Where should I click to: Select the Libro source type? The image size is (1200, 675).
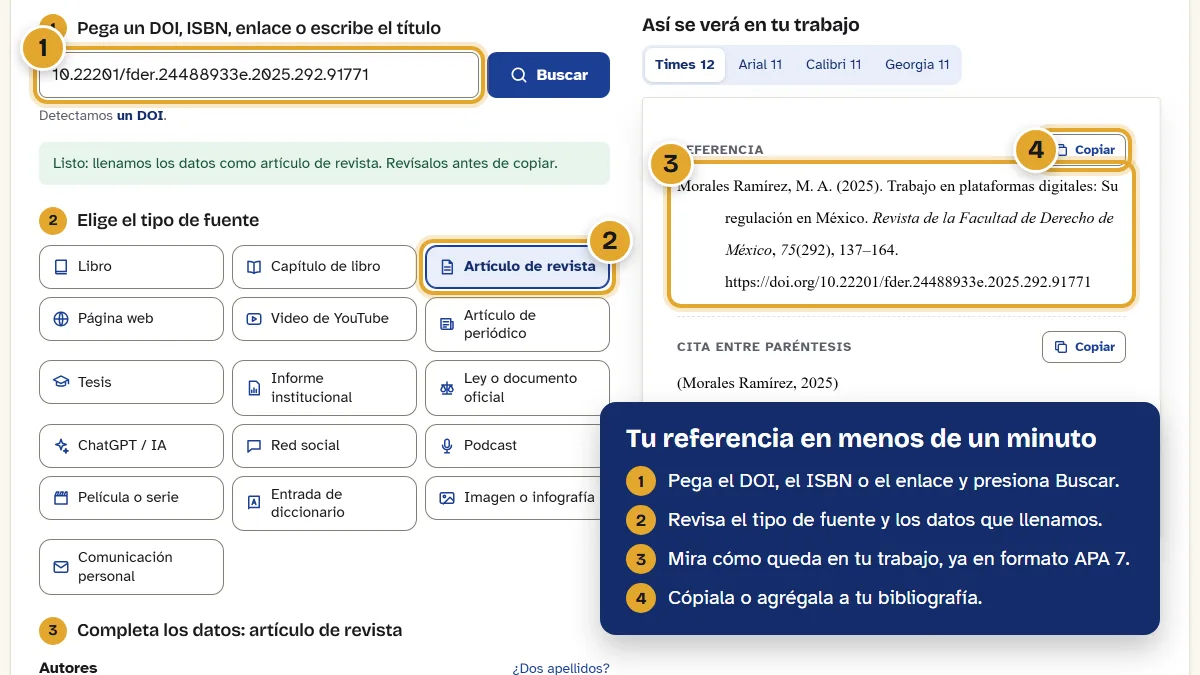[131, 267]
